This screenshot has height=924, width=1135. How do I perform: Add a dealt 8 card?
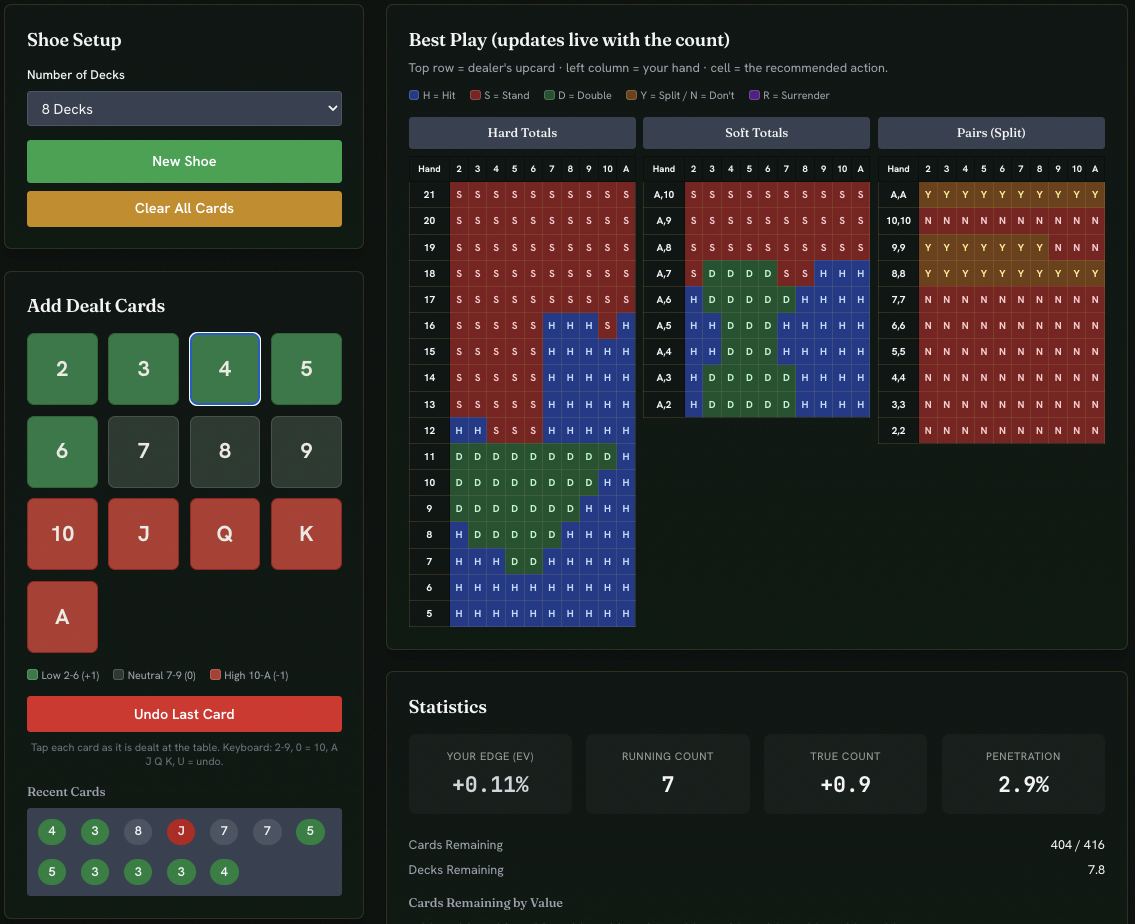(225, 452)
